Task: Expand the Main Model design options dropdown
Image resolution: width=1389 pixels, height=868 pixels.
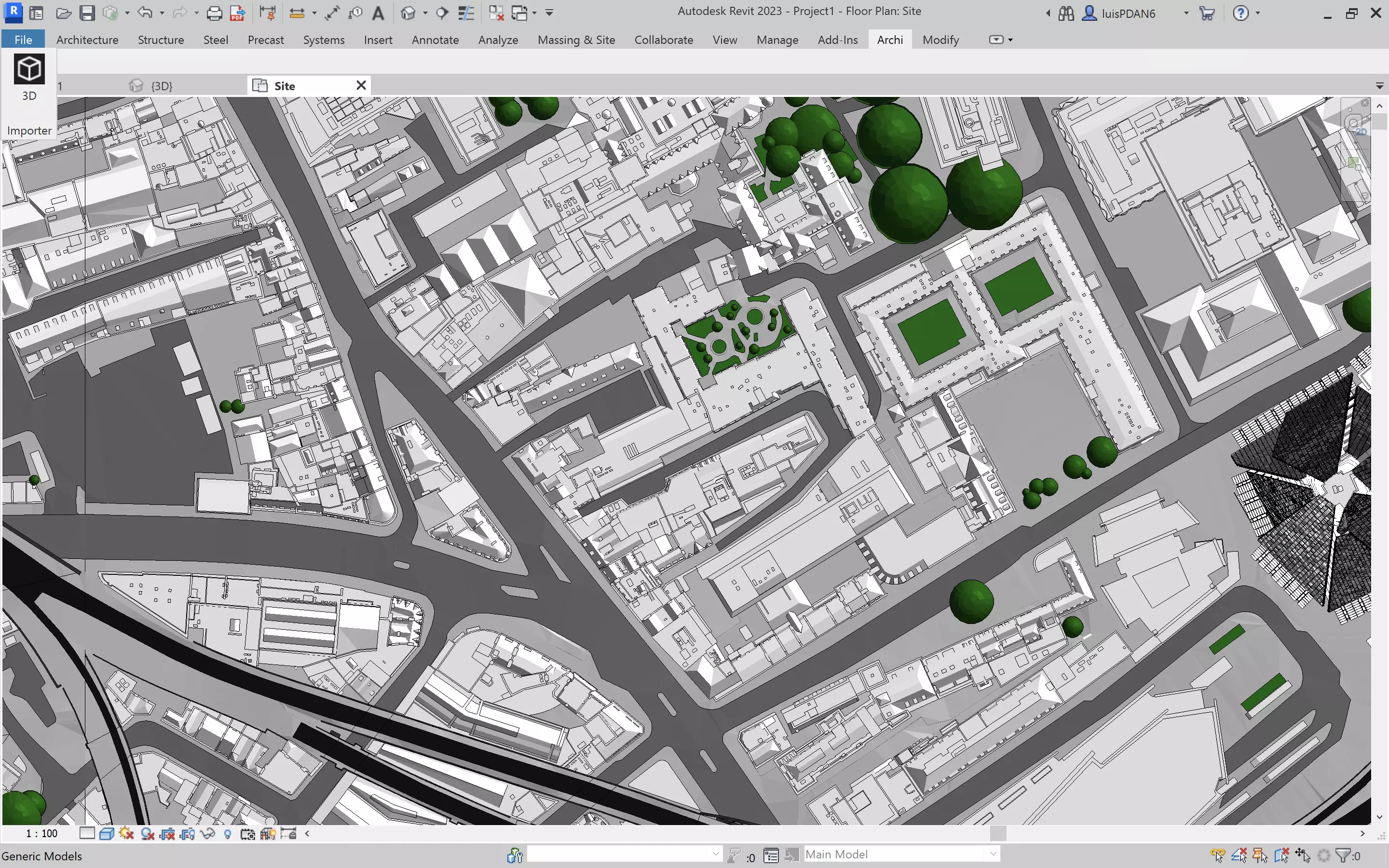Action: (x=993, y=854)
